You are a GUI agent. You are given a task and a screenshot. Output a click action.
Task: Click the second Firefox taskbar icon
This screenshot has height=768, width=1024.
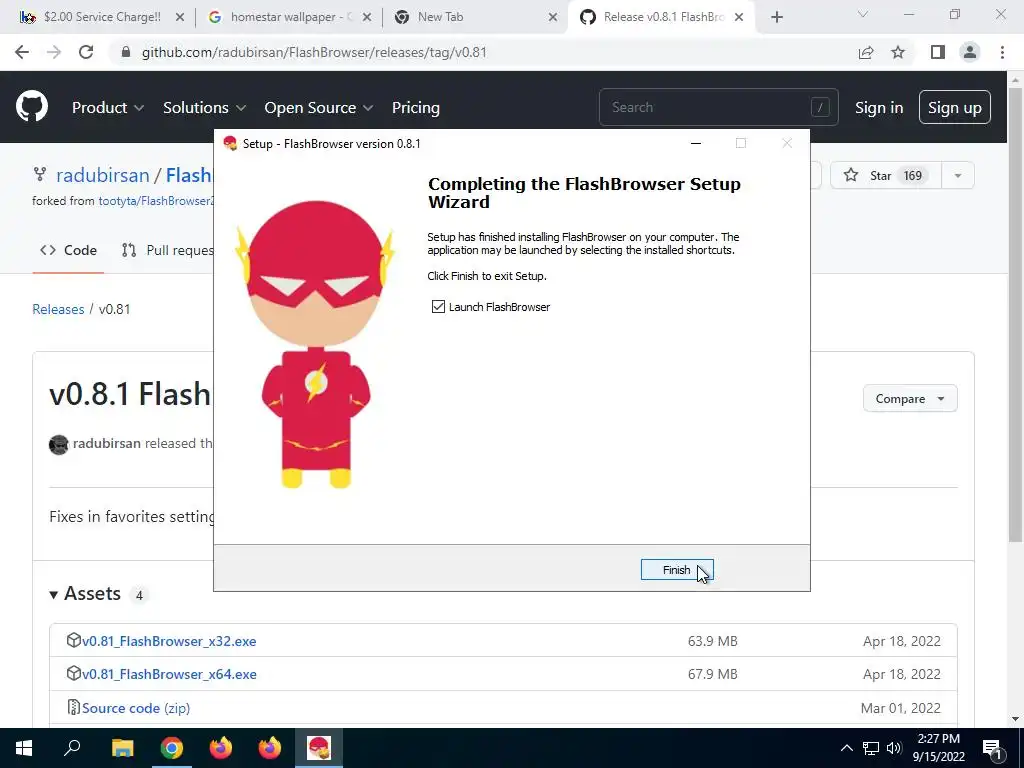[270, 748]
